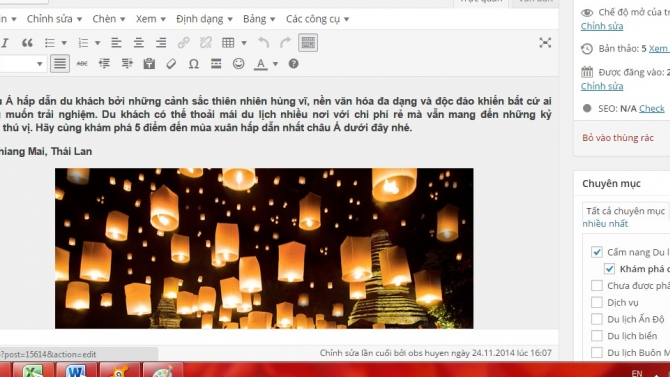Open Xem menu
The height and width of the screenshot is (377, 670).
150,19
